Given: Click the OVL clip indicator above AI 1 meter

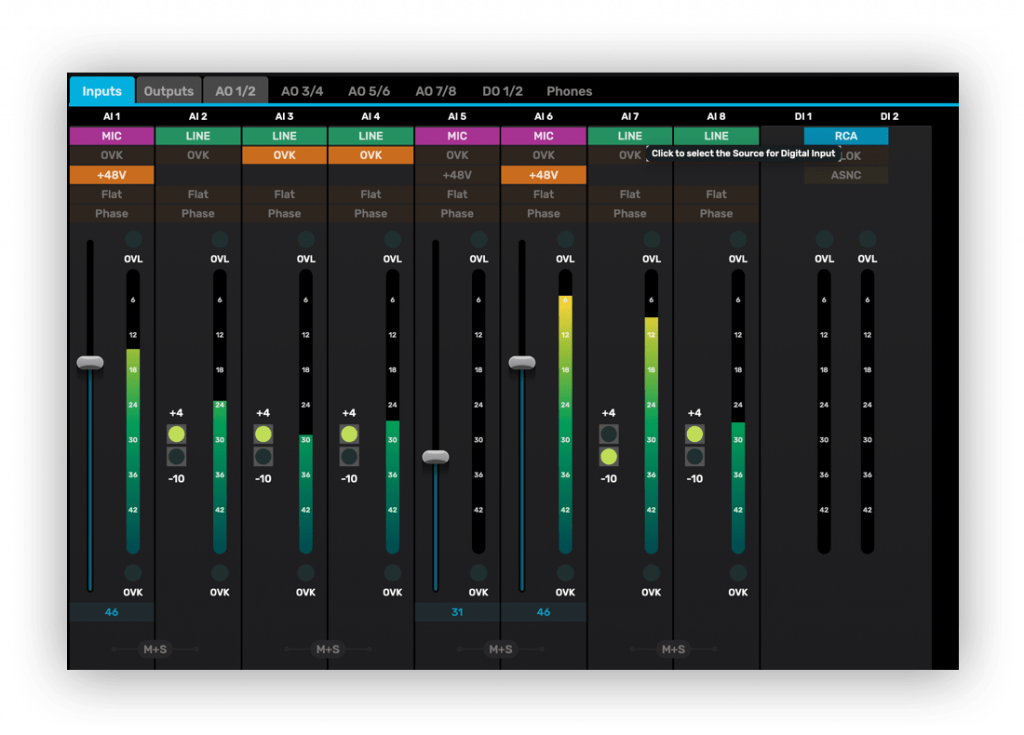Looking at the screenshot, I should pyautogui.click(x=133, y=240).
